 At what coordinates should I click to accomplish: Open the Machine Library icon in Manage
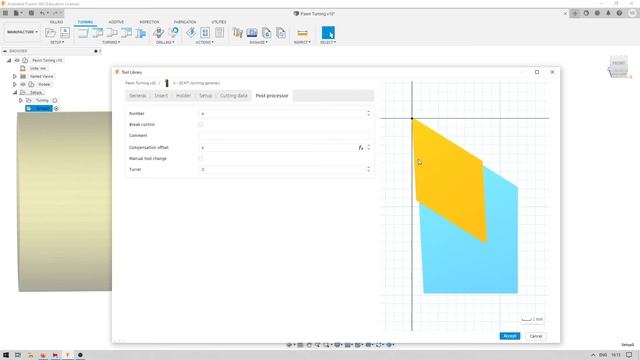point(252,33)
